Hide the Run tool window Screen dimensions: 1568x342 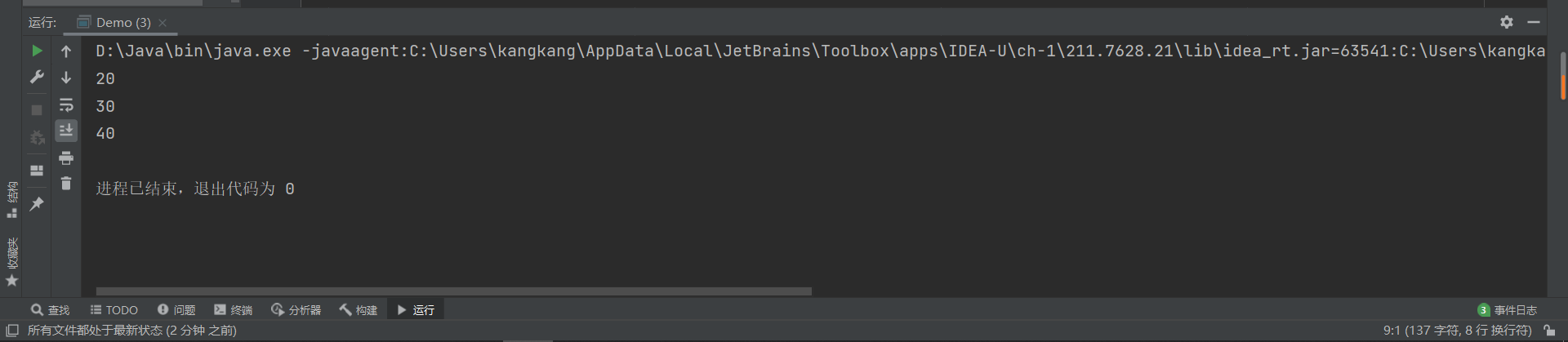1534,22
